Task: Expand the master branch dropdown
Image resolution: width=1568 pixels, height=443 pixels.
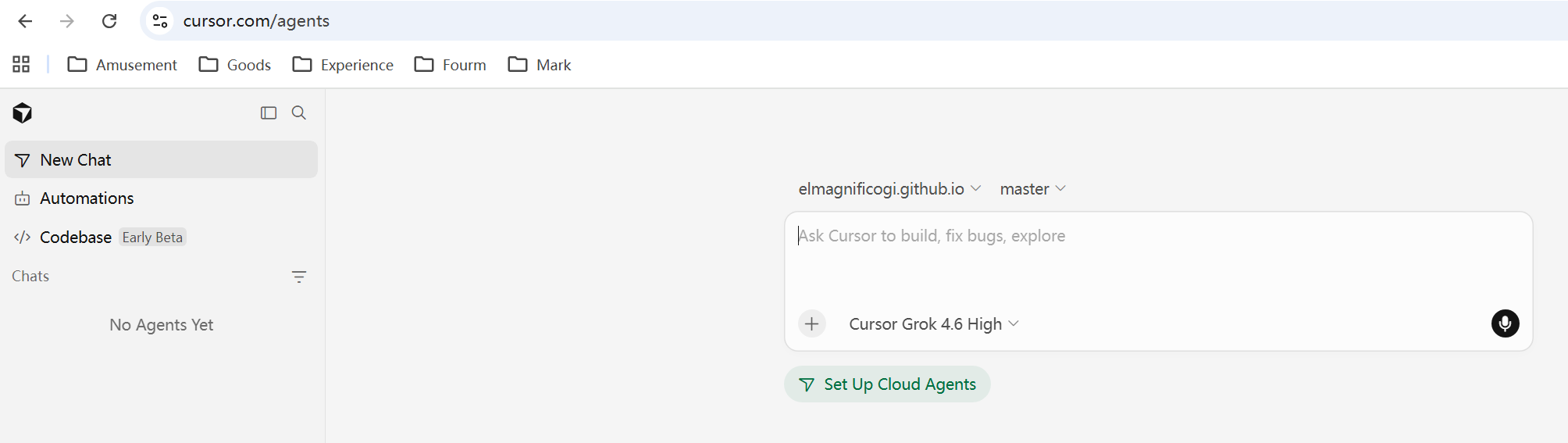Action: [x=1032, y=189]
